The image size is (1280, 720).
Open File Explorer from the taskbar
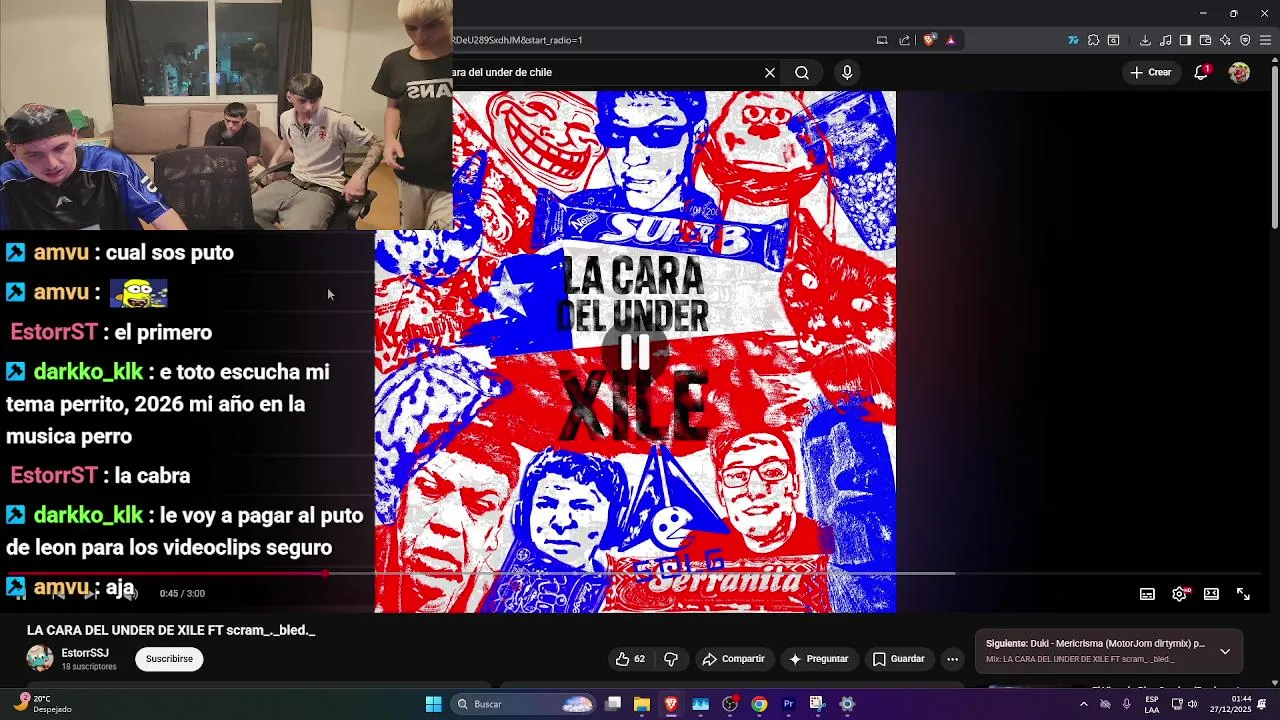642,704
